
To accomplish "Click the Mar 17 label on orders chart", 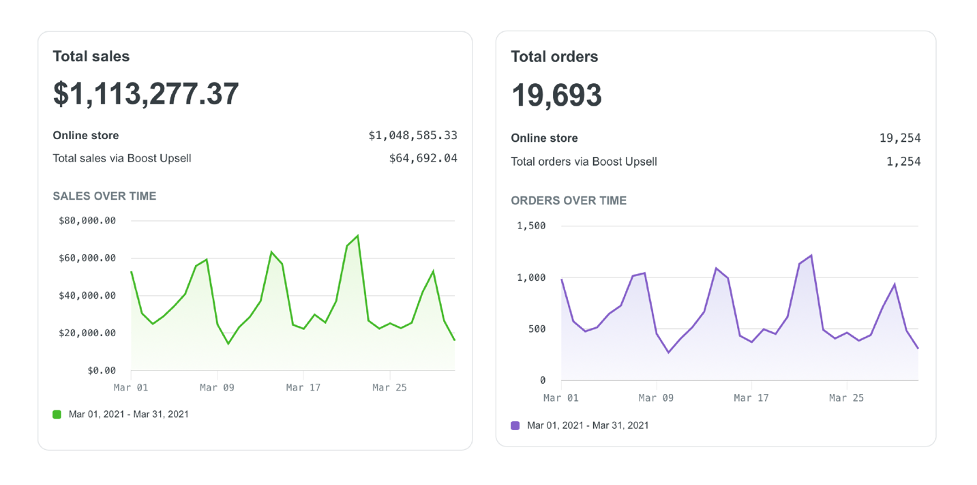I will coord(751,397).
